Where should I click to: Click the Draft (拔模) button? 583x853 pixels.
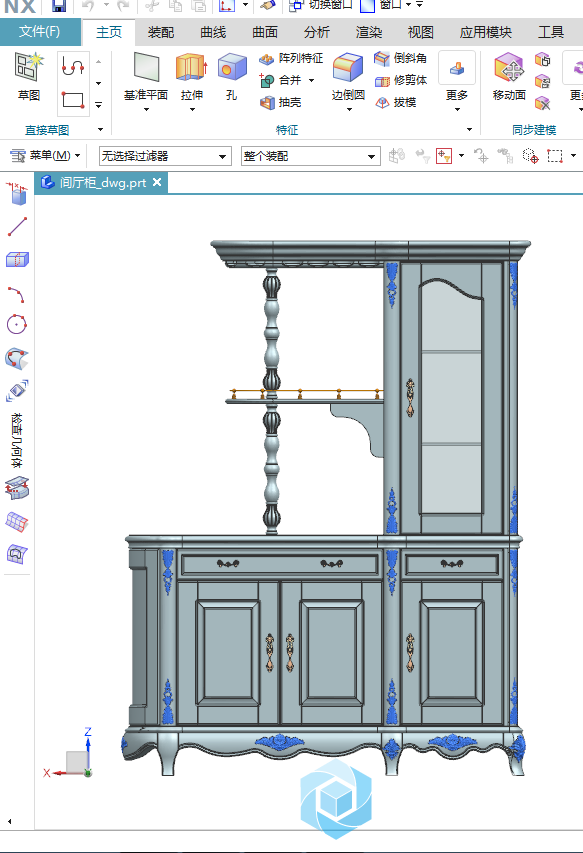click(396, 102)
